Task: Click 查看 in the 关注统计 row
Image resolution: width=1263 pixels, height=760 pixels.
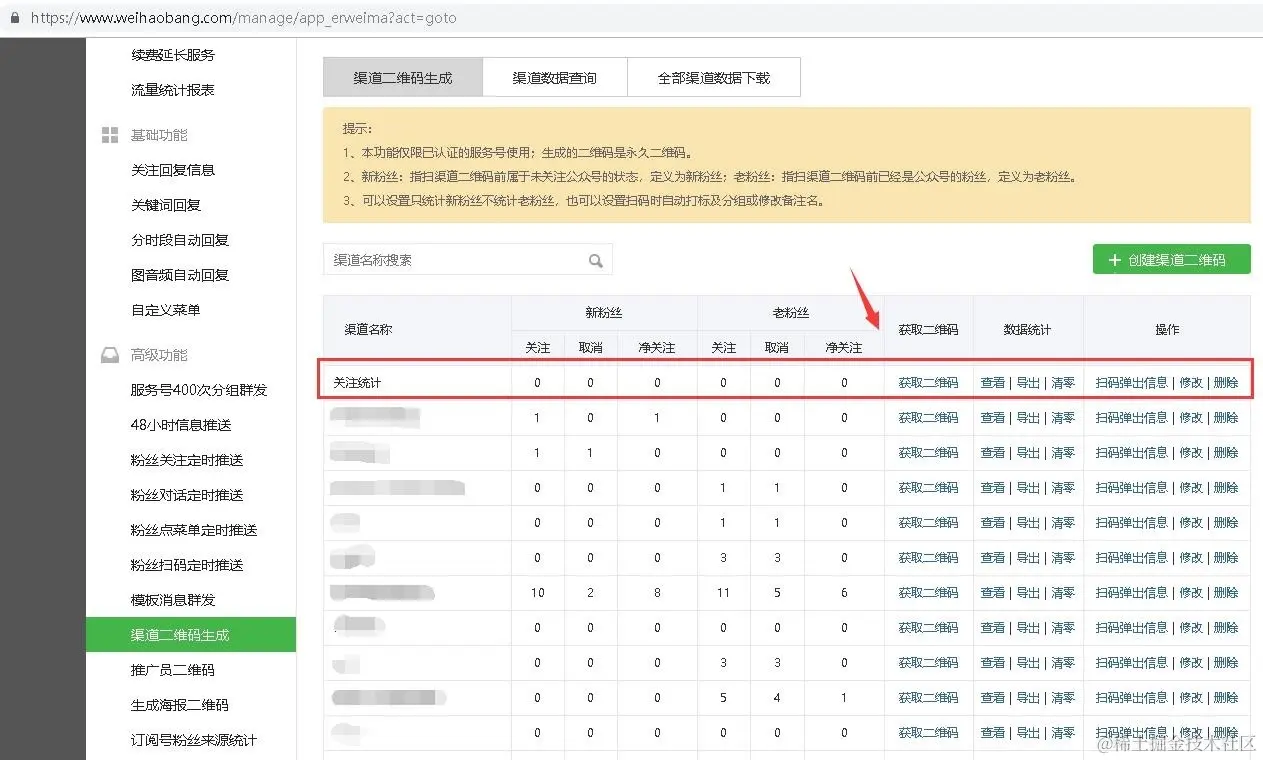Action: (993, 383)
